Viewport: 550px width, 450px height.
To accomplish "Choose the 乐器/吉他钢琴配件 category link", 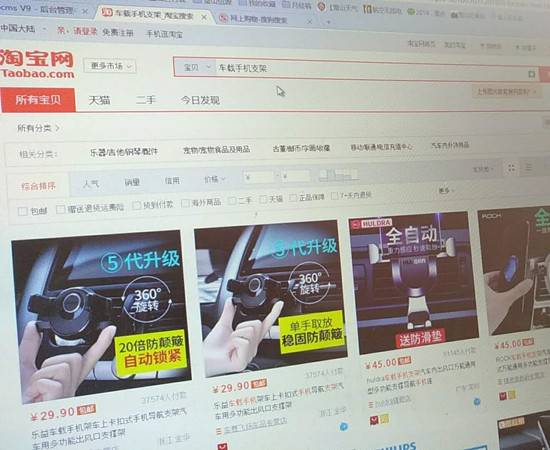I will click(x=124, y=152).
